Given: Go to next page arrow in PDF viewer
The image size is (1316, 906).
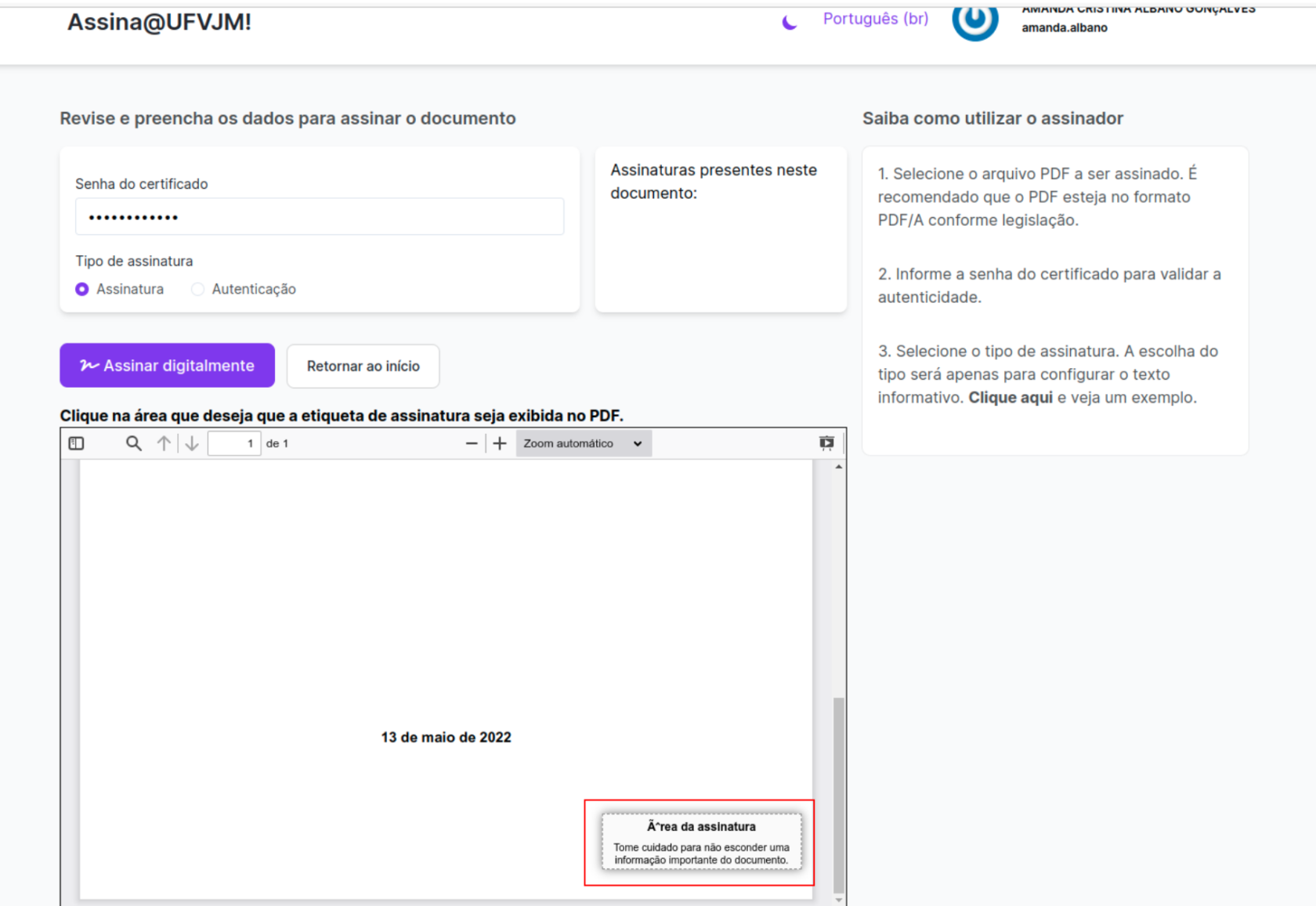Looking at the screenshot, I should [192, 443].
